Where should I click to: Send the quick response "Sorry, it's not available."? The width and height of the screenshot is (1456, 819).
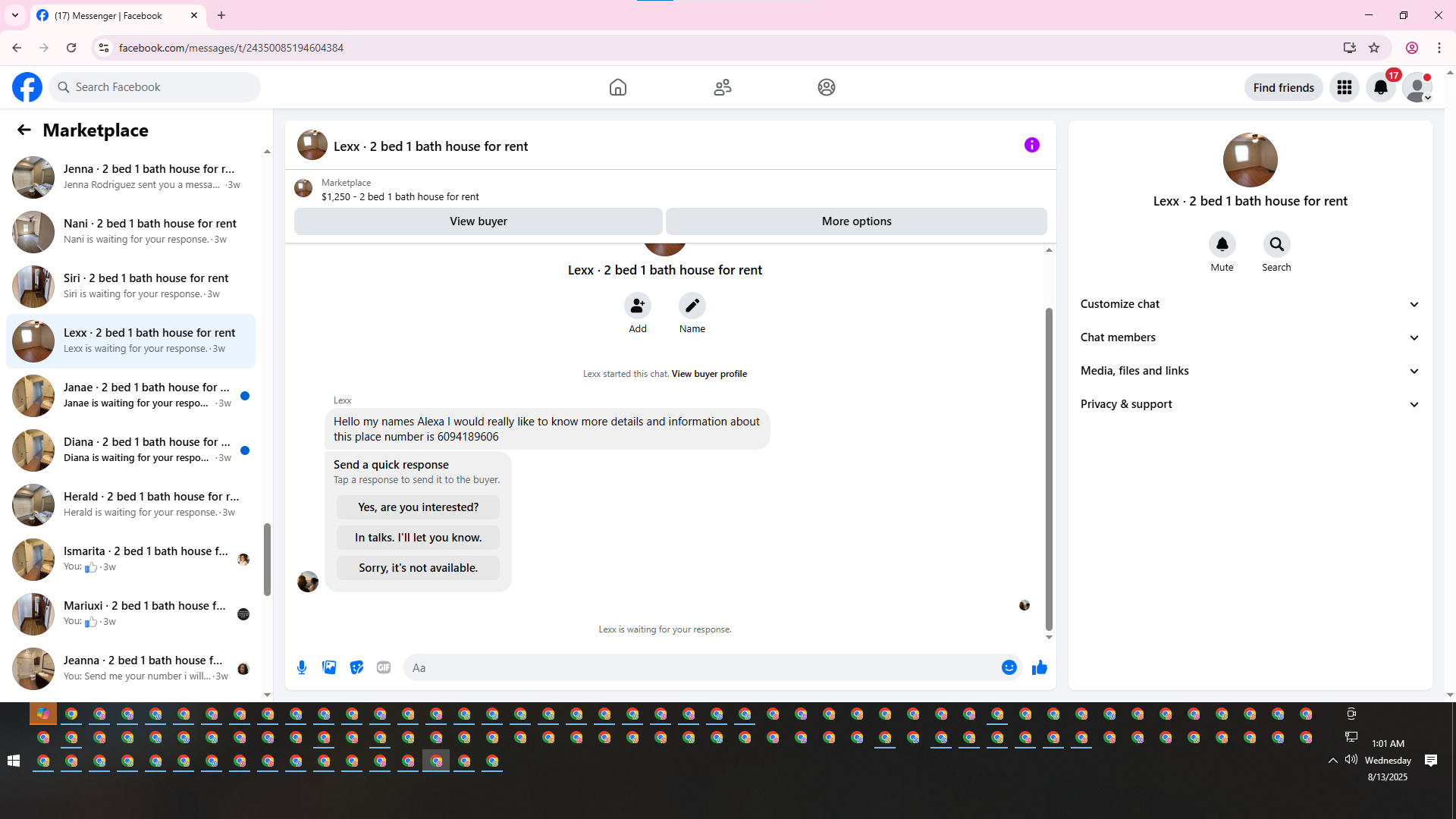(x=418, y=568)
